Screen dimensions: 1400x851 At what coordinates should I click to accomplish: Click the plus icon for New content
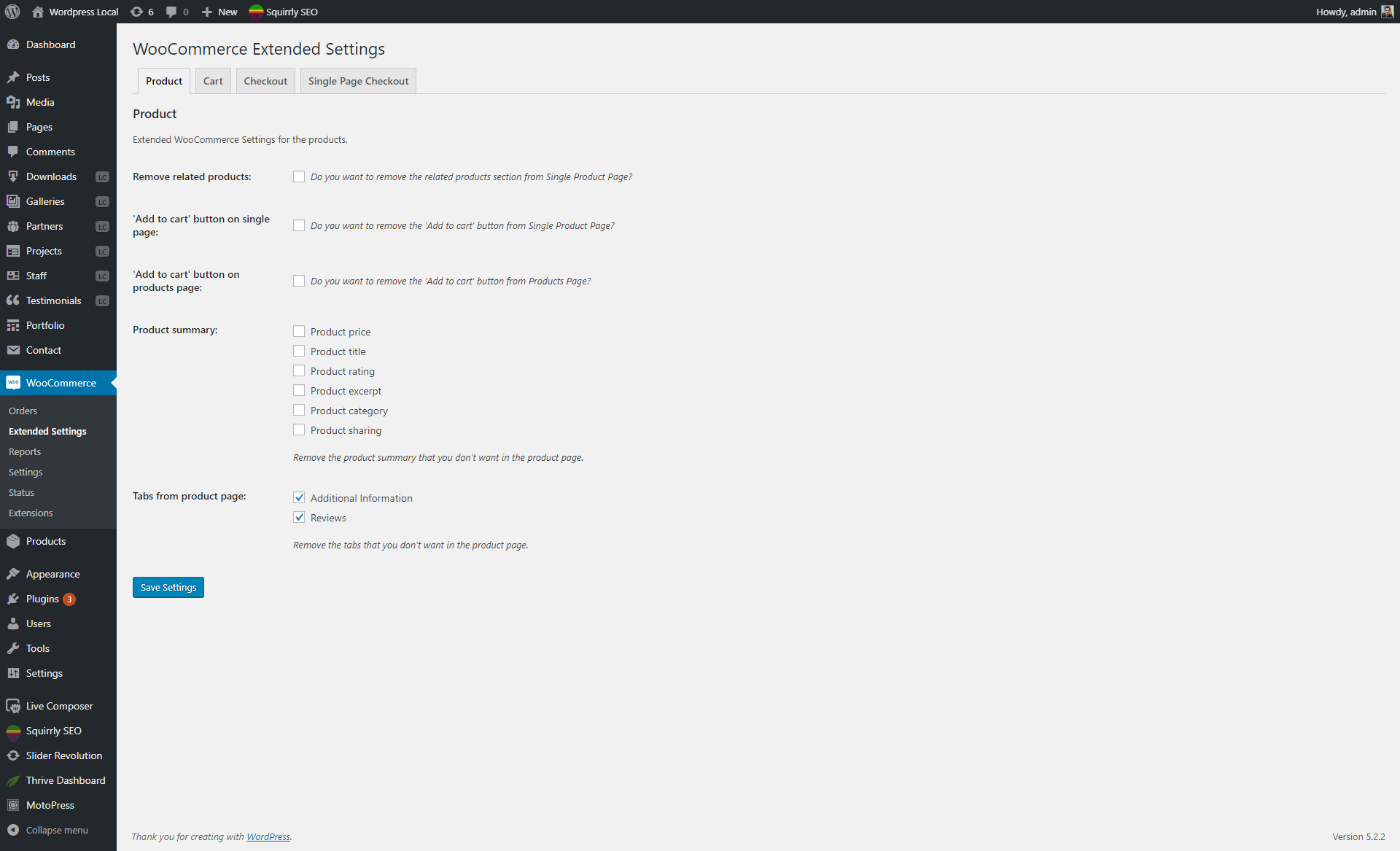[207, 12]
